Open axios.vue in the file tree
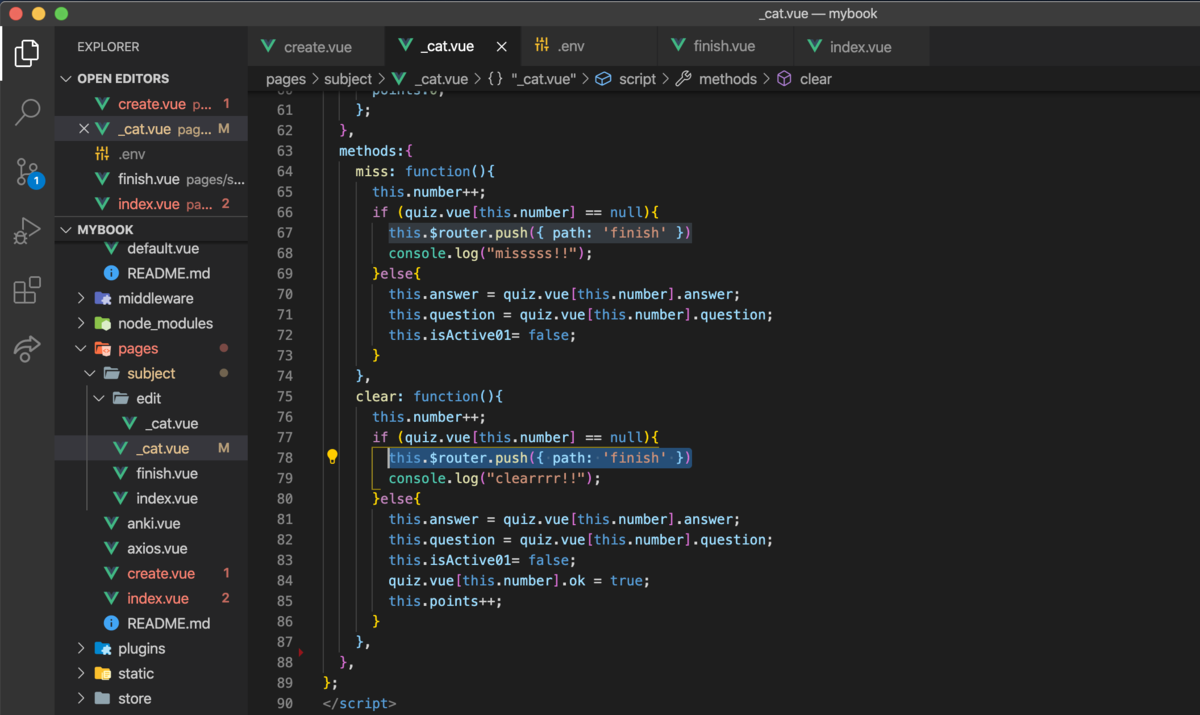Viewport: 1200px width, 715px height. pos(151,548)
